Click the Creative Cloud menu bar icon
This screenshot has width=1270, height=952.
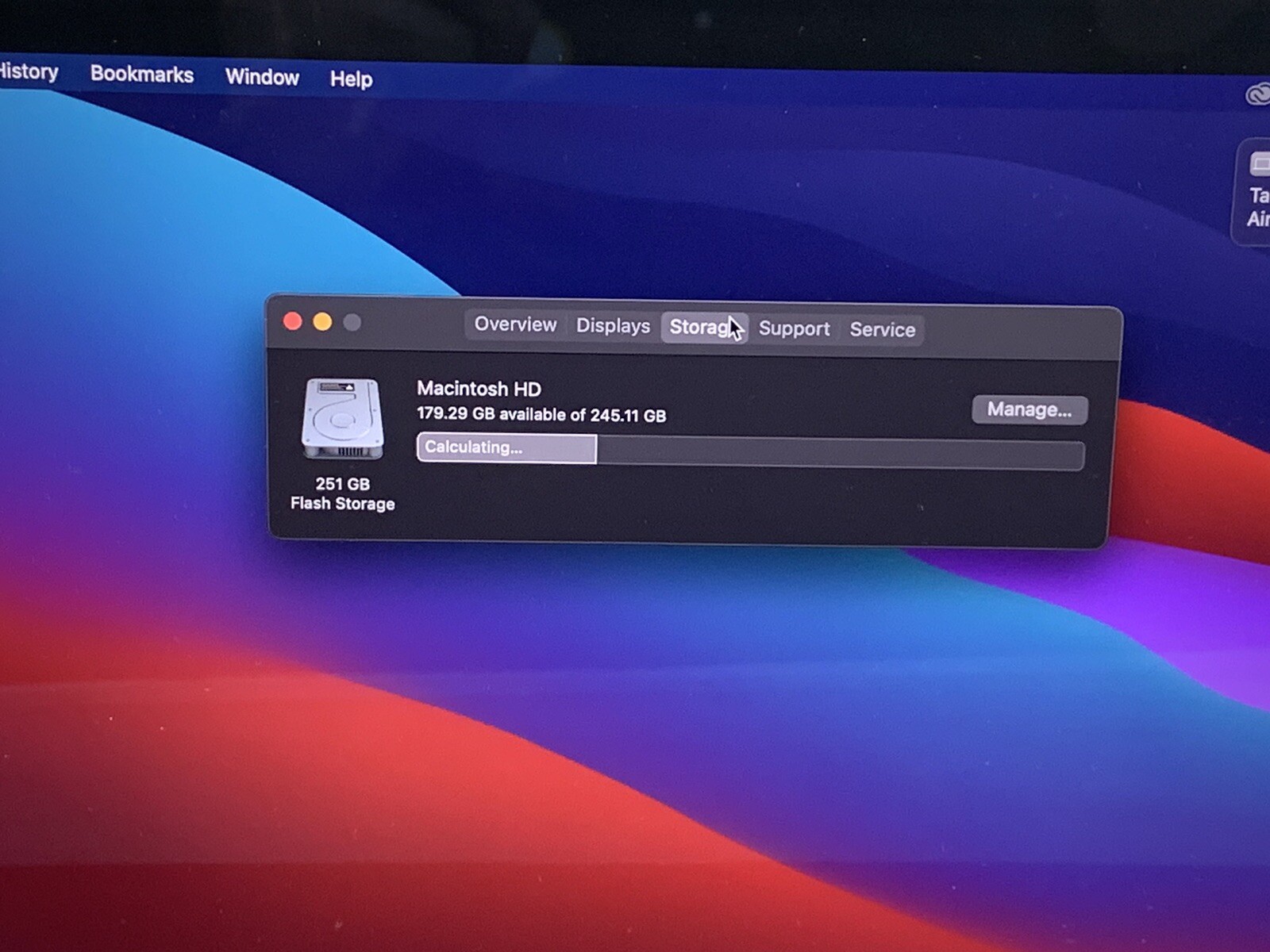[1257, 94]
